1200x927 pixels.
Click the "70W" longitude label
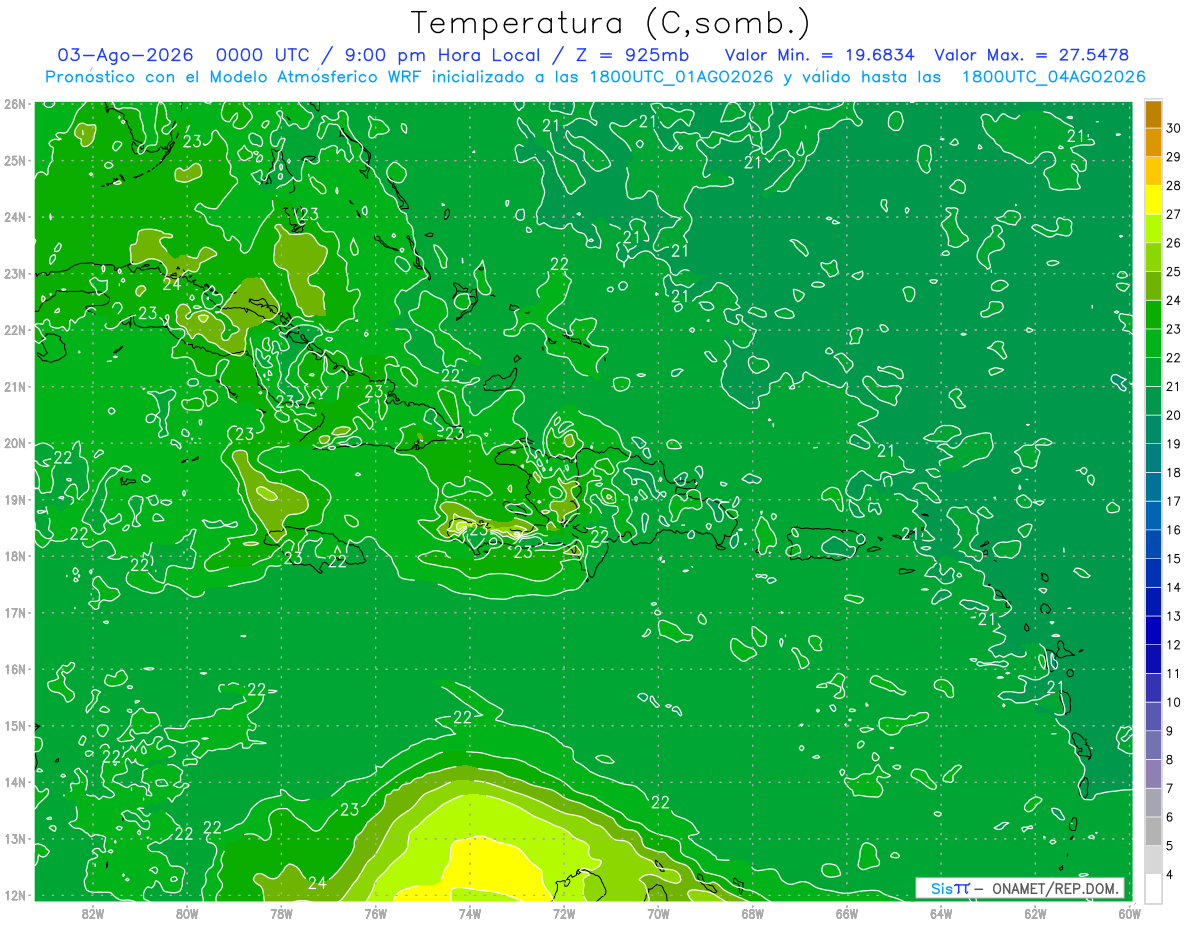point(658,913)
